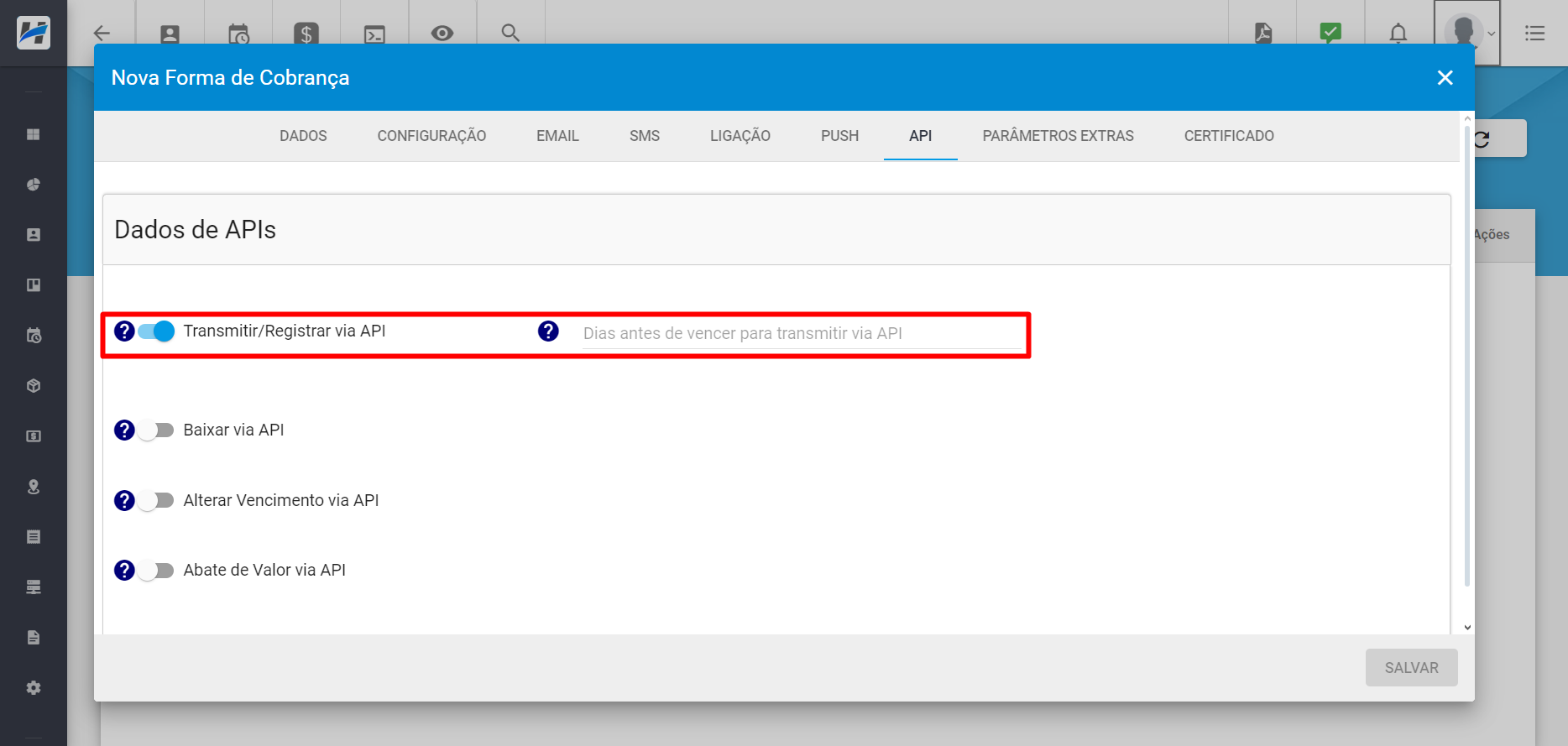Viewport: 1568px width, 746px height.
Task: Focus the Dias antes de vencer input field
Action: click(x=802, y=334)
